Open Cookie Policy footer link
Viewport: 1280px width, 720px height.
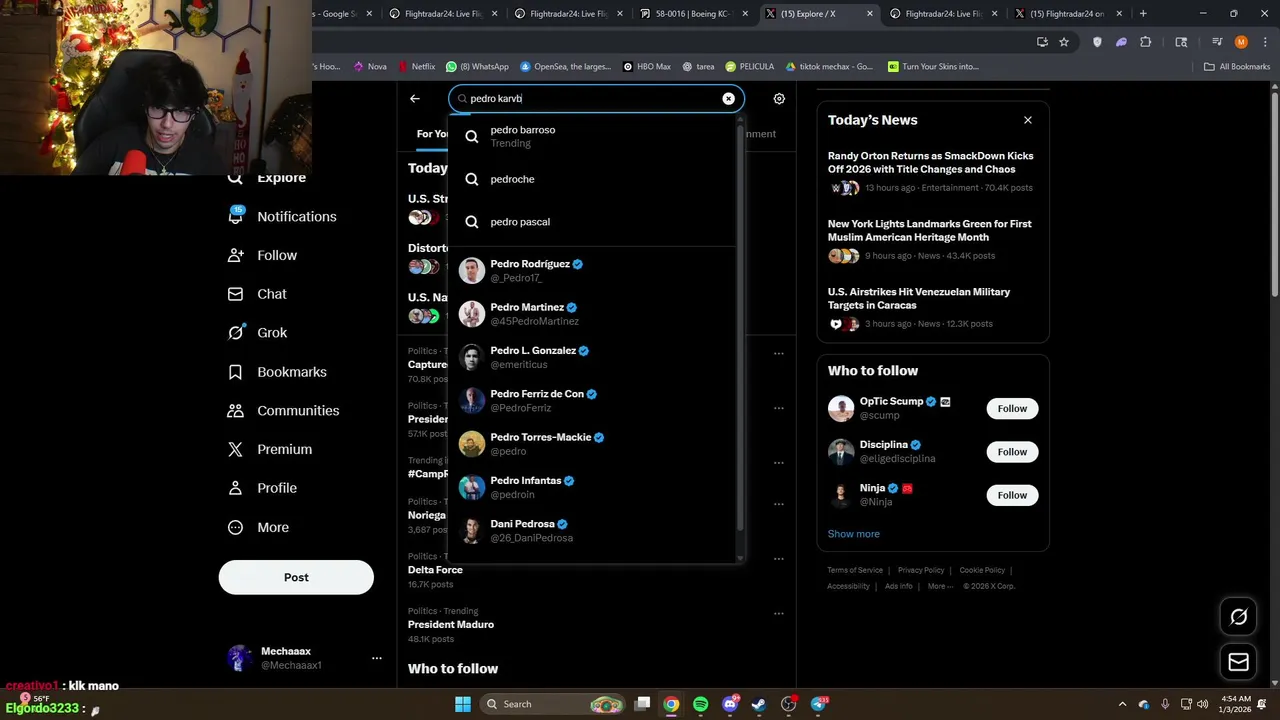point(982,570)
